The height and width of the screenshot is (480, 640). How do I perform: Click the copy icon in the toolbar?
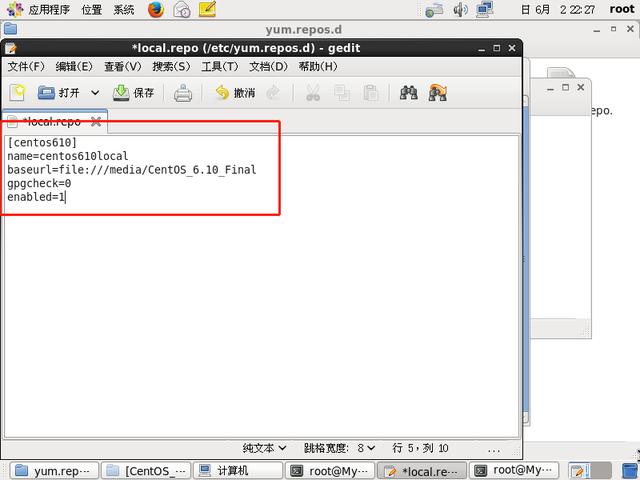[x=342, y=93]
